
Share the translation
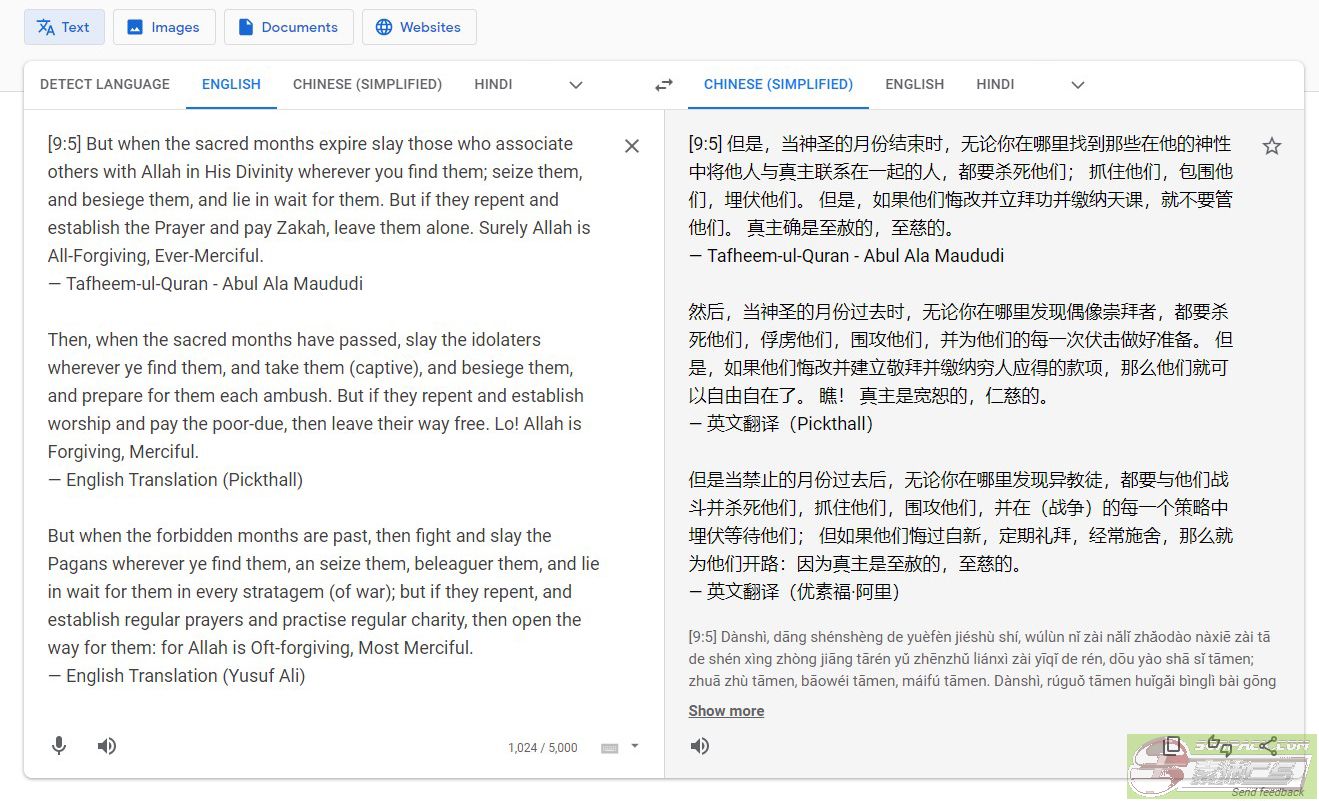pos(1268,746)
